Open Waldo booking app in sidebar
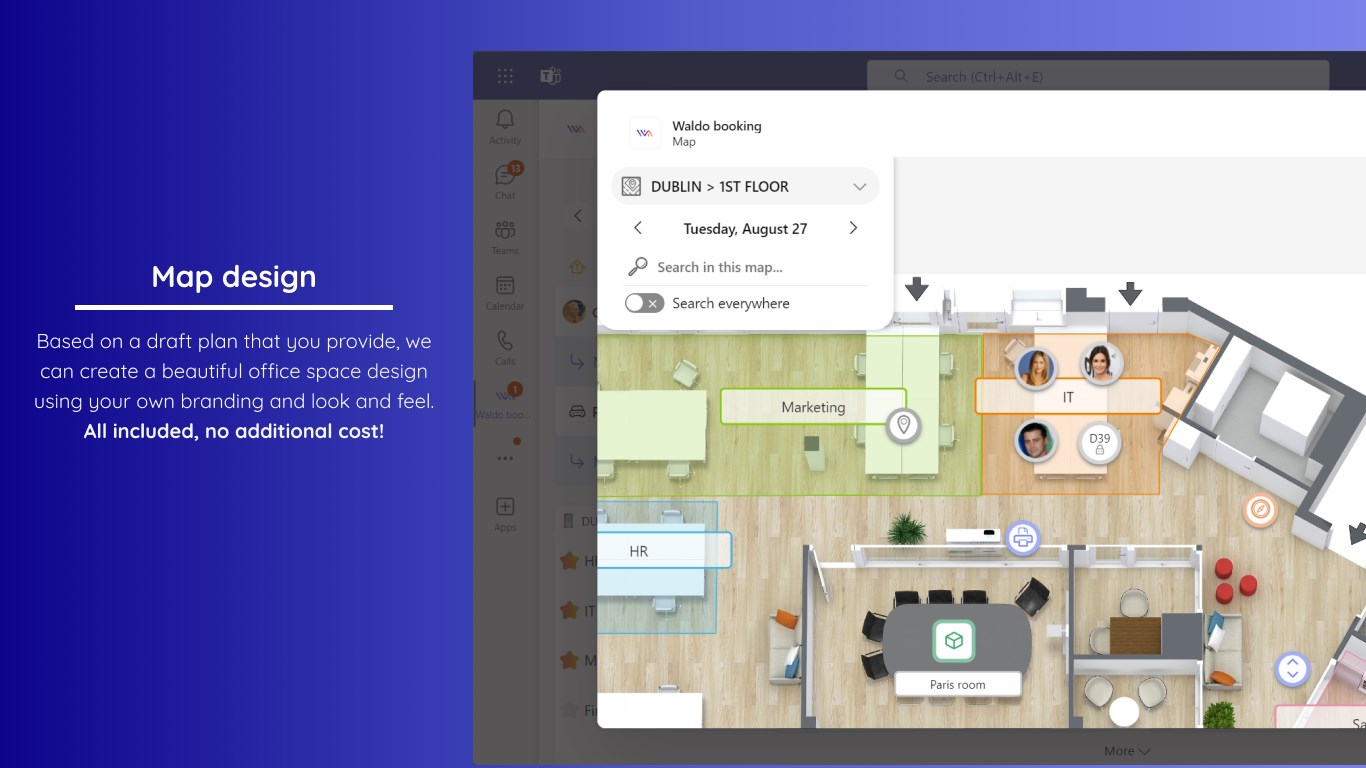The height and width of the screenshot is (768, 1366). tap(505, 402)
